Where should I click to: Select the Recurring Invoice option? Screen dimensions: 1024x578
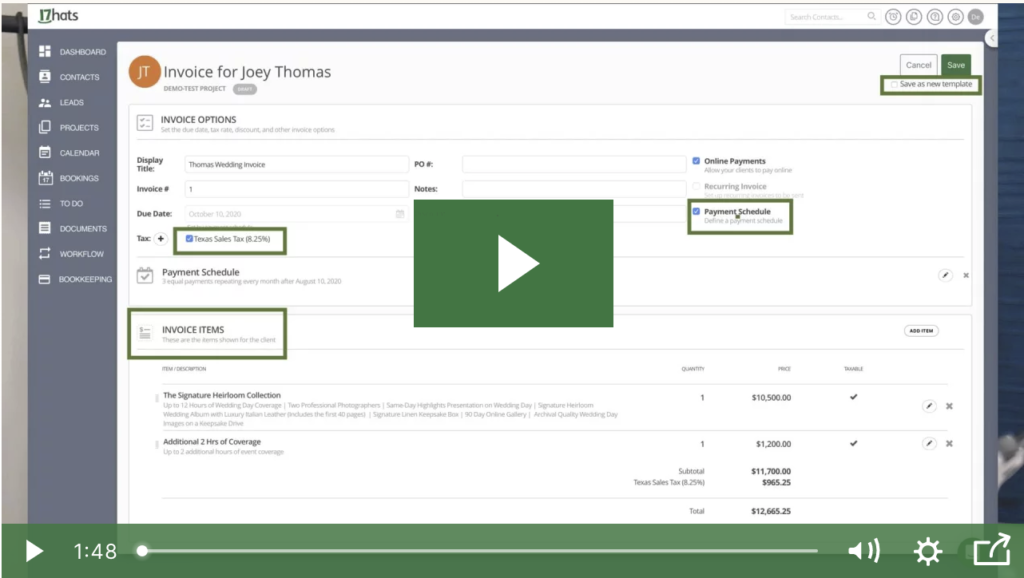coord(696,185)
